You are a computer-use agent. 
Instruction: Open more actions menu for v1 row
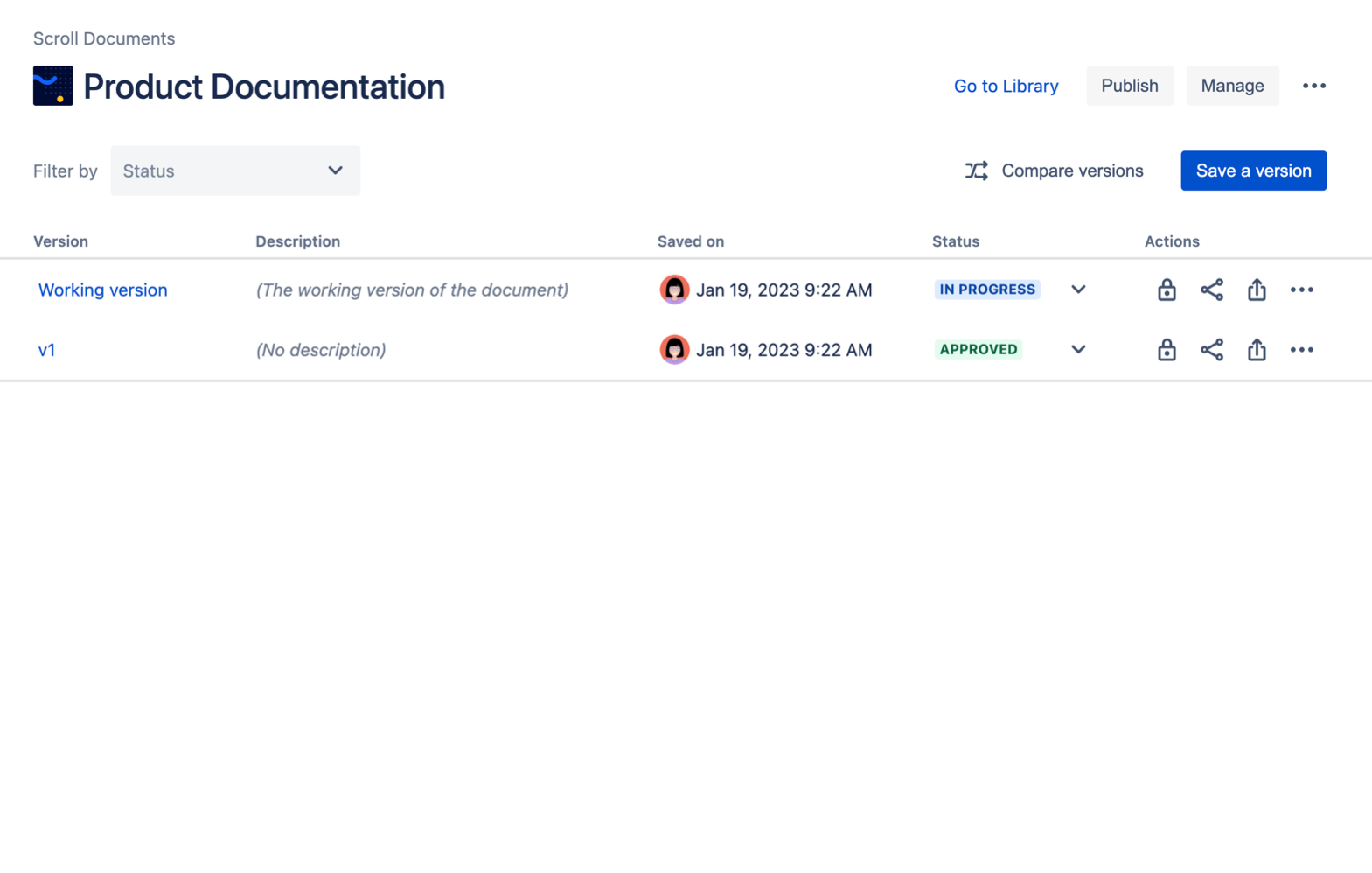tap(1301, 350)
